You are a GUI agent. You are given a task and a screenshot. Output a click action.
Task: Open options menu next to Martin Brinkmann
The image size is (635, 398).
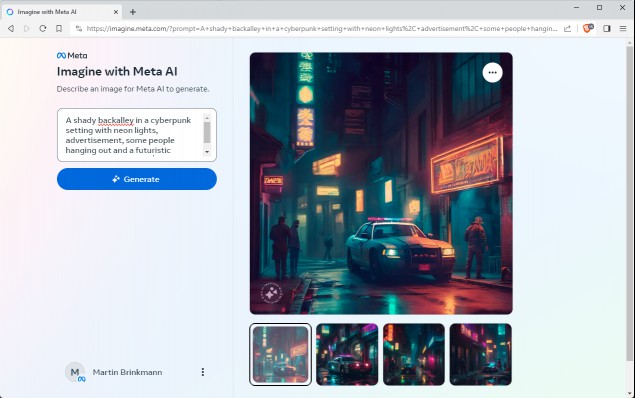(x=202, y=372)
